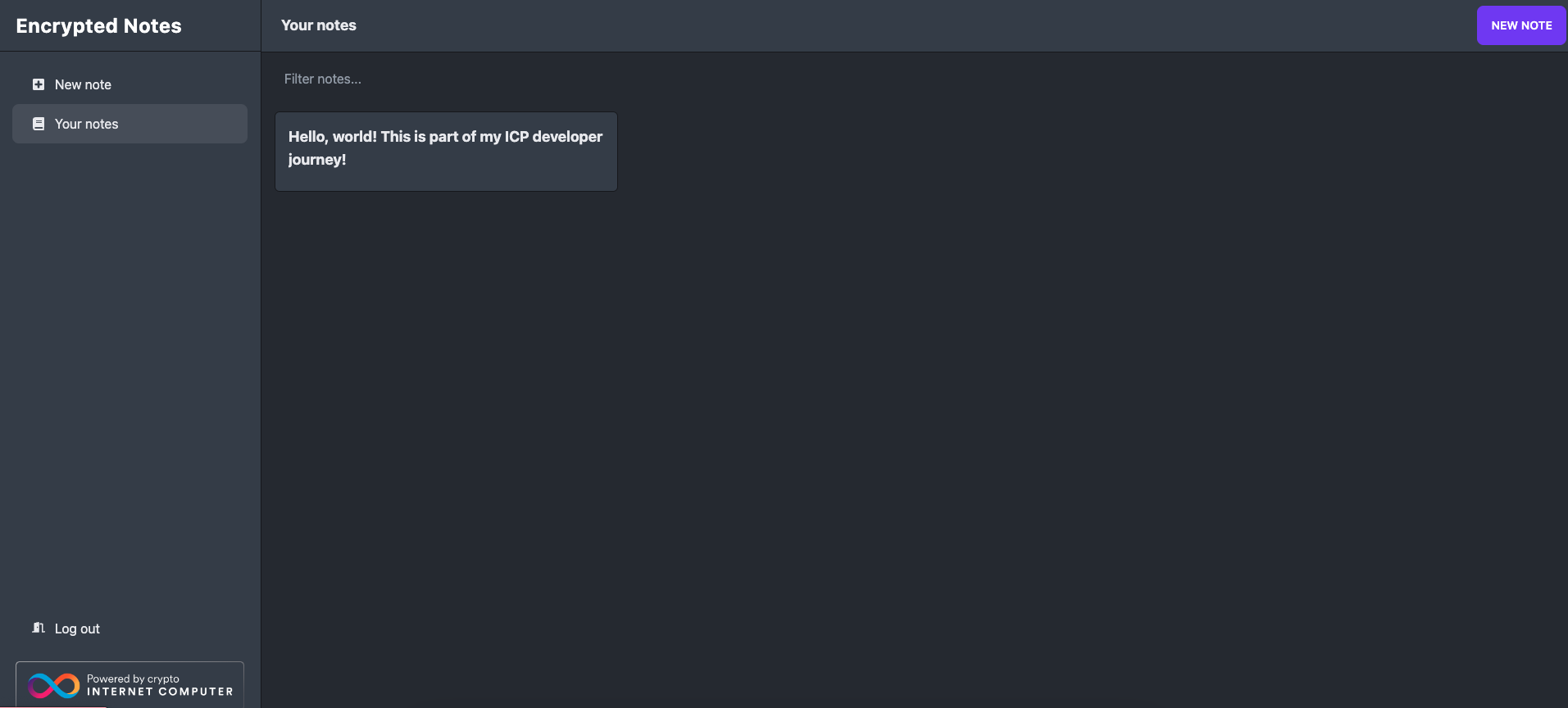
Task: Click the INTERNET COMPUTER wordmark text
Action: 160,692
